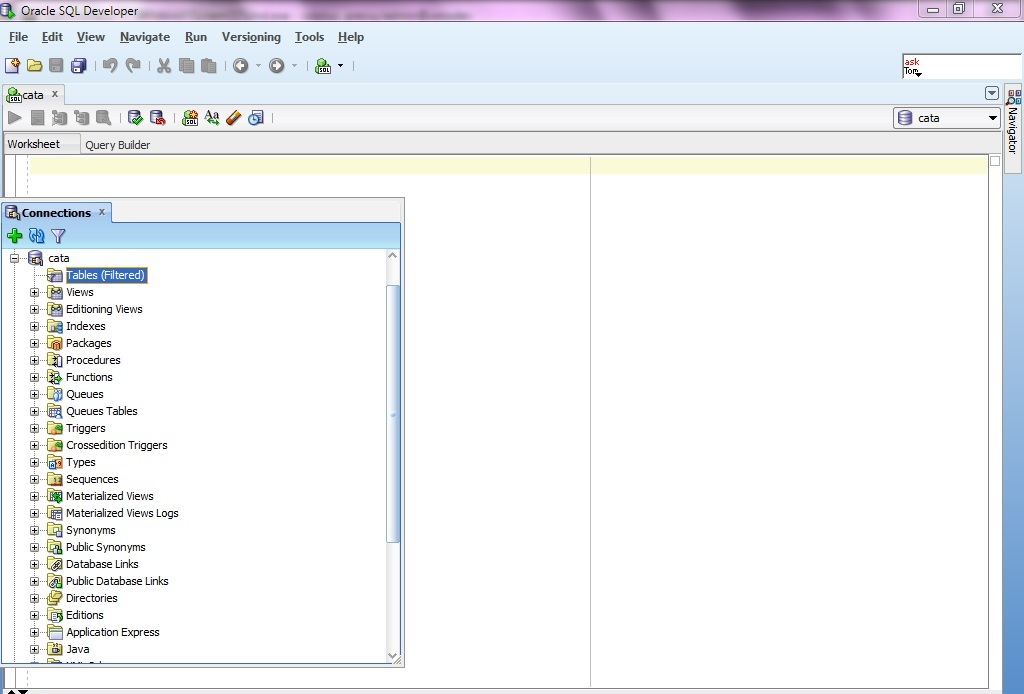
Task: Select the Connections panel tab
Action: (56, 213)
